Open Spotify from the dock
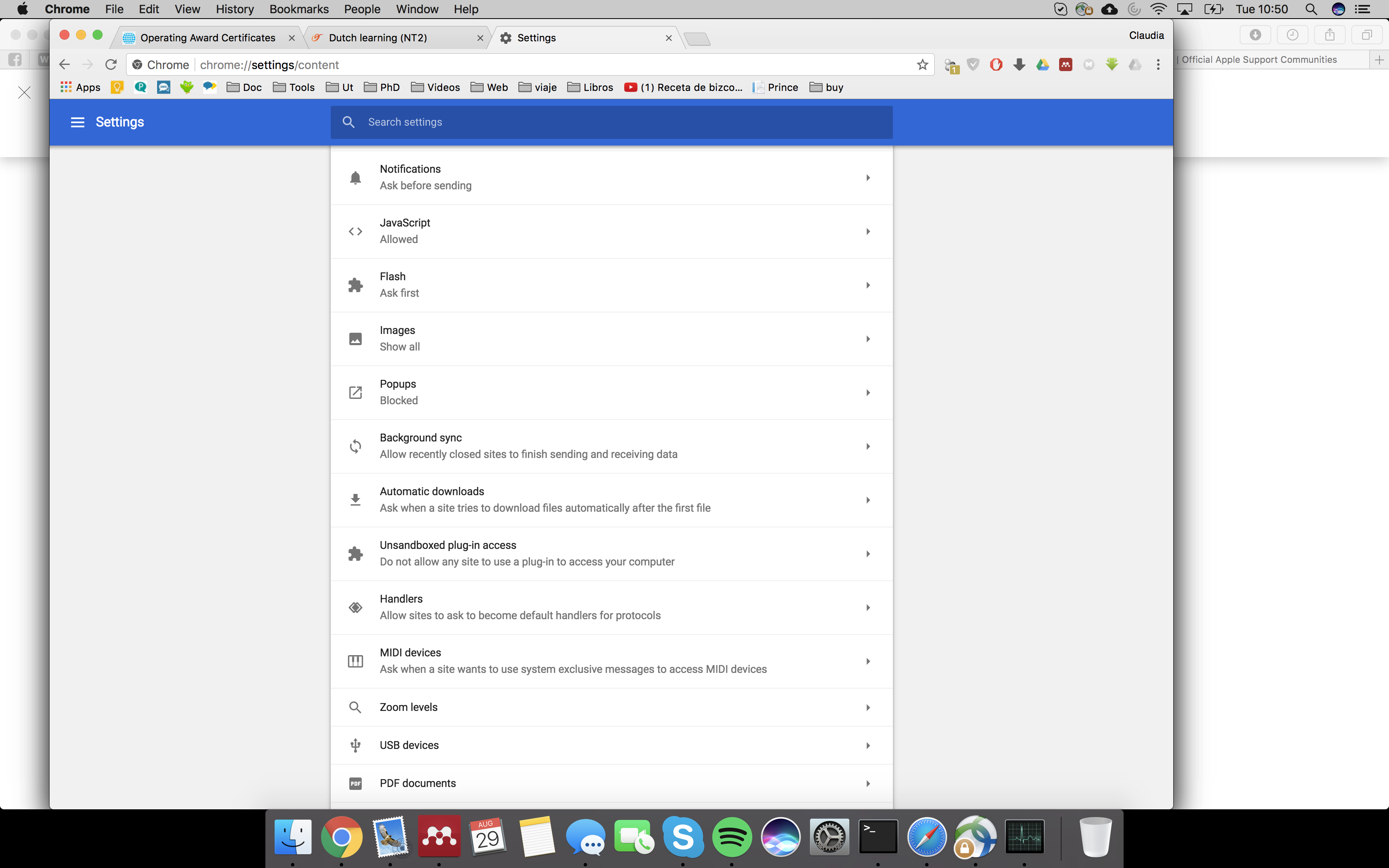This screenshot has width=1389, height=868. click(732, 837)
